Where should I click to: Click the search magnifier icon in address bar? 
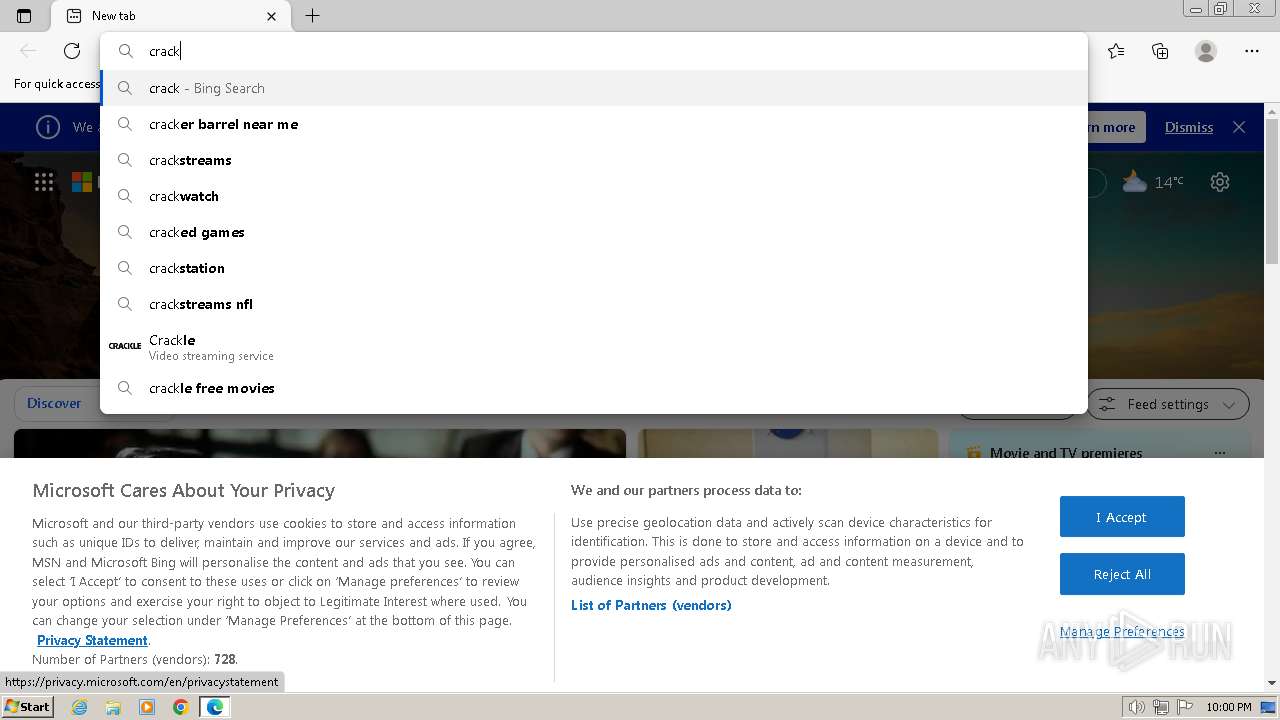[x=126, y=51]
